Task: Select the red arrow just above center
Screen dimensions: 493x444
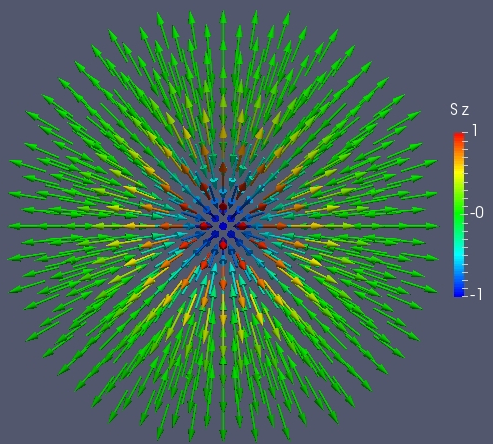Action: pyautogui.click(x=223, y=207)
